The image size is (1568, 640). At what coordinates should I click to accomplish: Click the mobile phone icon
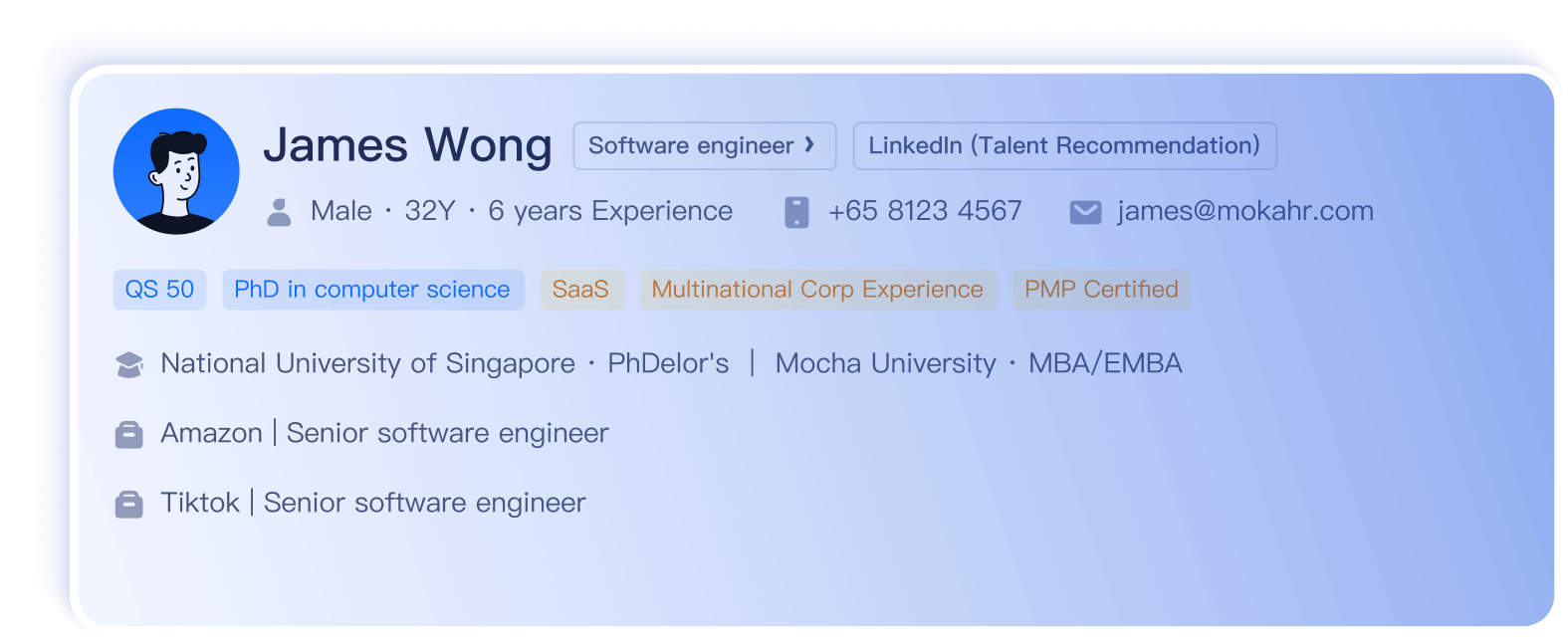point(796,212)
